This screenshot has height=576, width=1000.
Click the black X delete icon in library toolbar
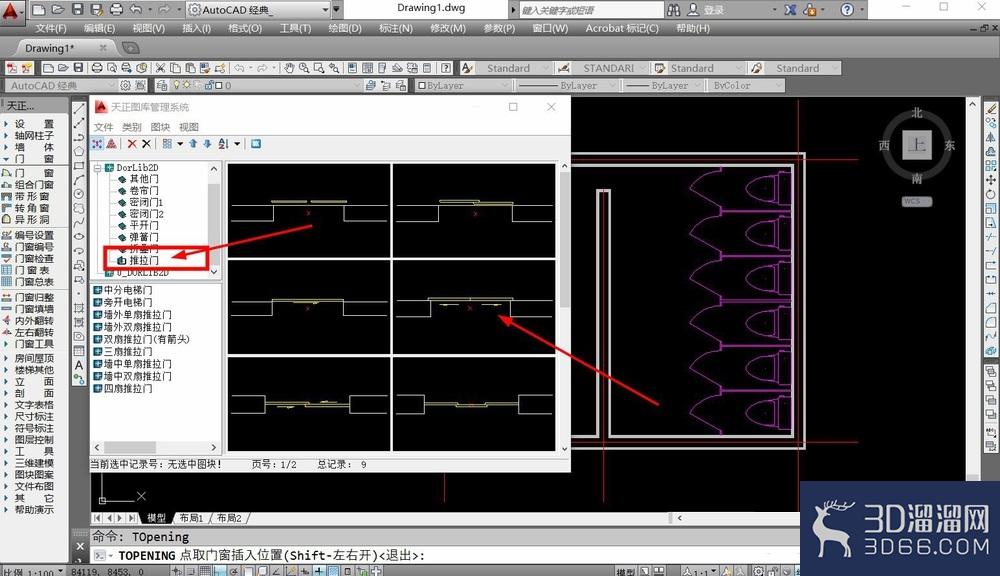tap(146, 144)
